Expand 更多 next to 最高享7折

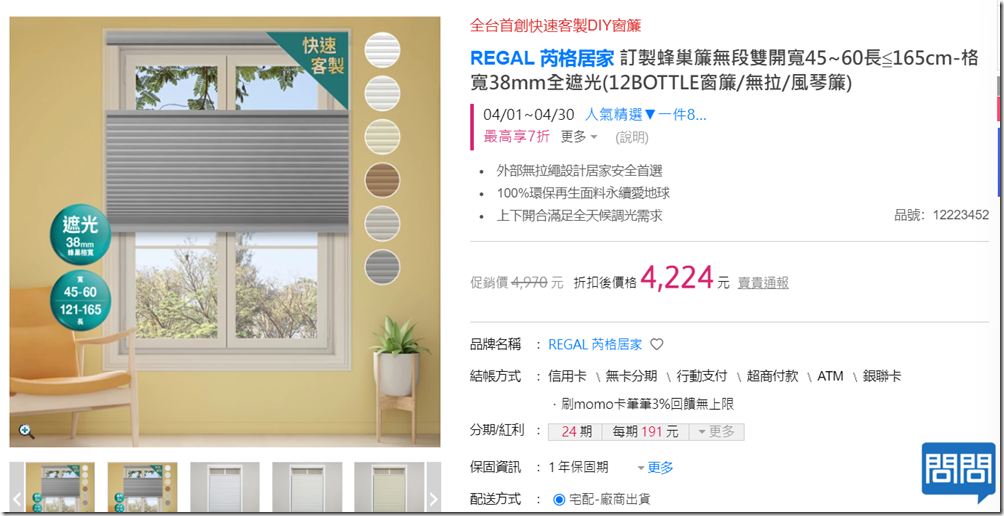[x=579, y=136]
